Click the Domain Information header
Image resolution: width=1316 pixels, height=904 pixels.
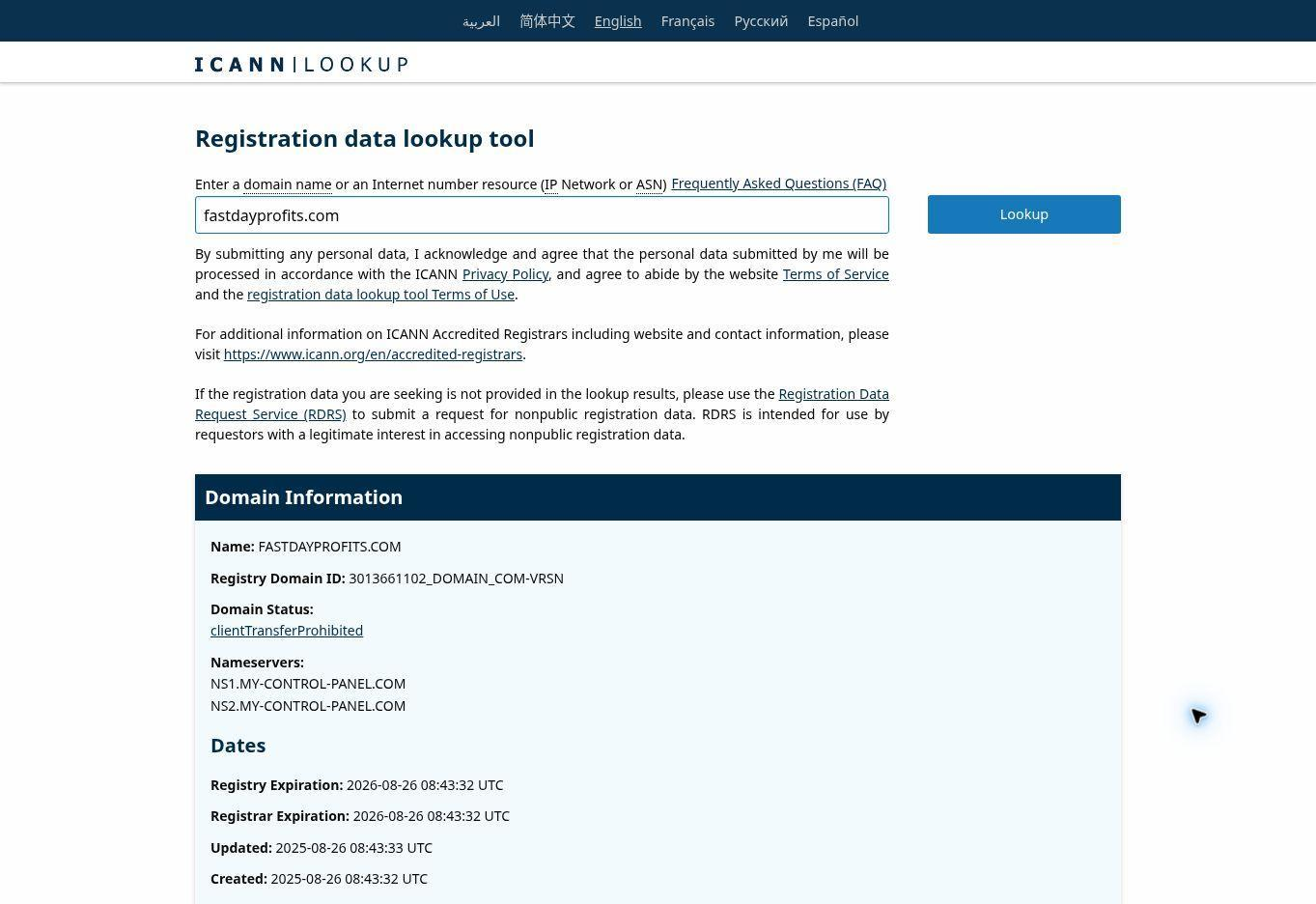[x=658, y=497]
